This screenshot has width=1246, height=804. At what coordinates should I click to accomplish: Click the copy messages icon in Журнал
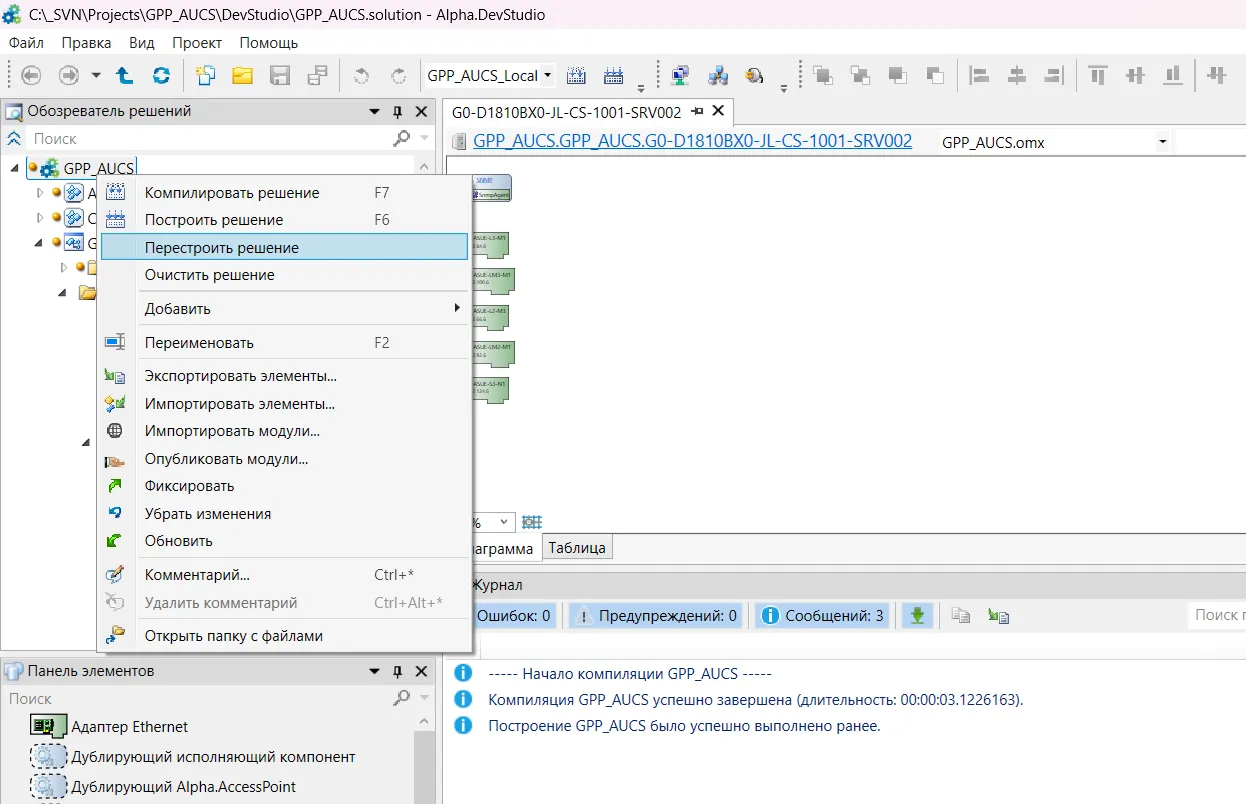[x=961, y=616]
